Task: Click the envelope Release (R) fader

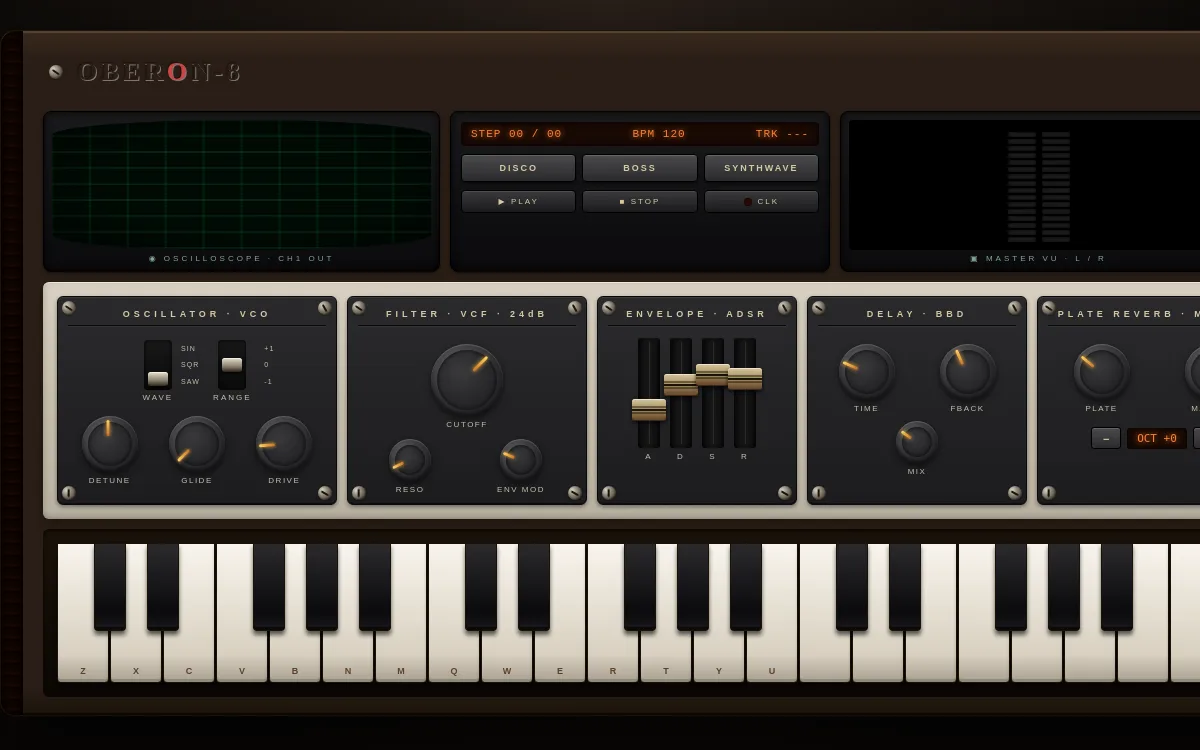Action: [745, 379]
